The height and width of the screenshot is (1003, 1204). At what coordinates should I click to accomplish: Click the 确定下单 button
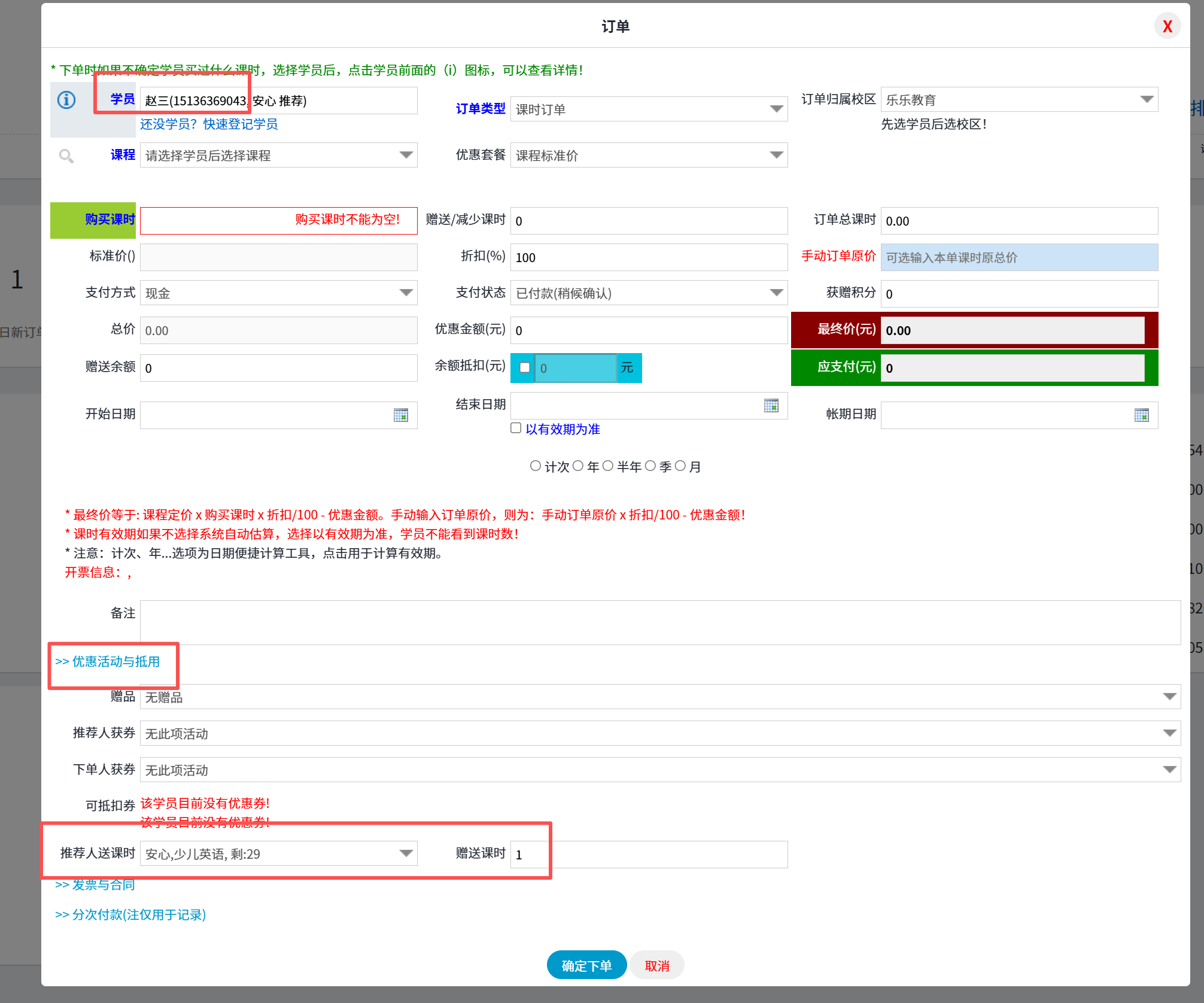pyautogui.click(x=586, y=966)
